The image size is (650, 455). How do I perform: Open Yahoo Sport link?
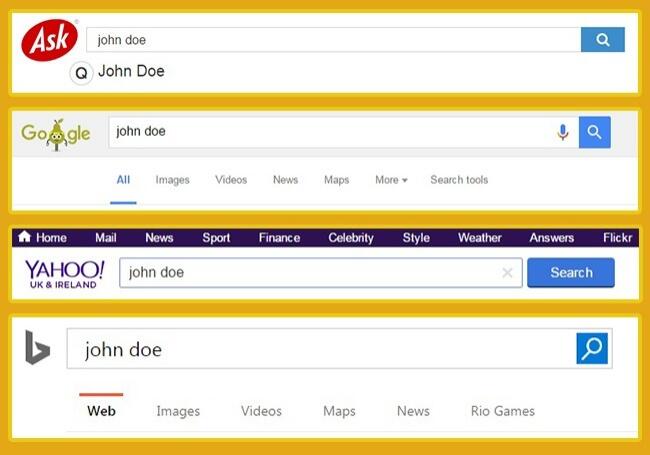(x=216, y=237)
